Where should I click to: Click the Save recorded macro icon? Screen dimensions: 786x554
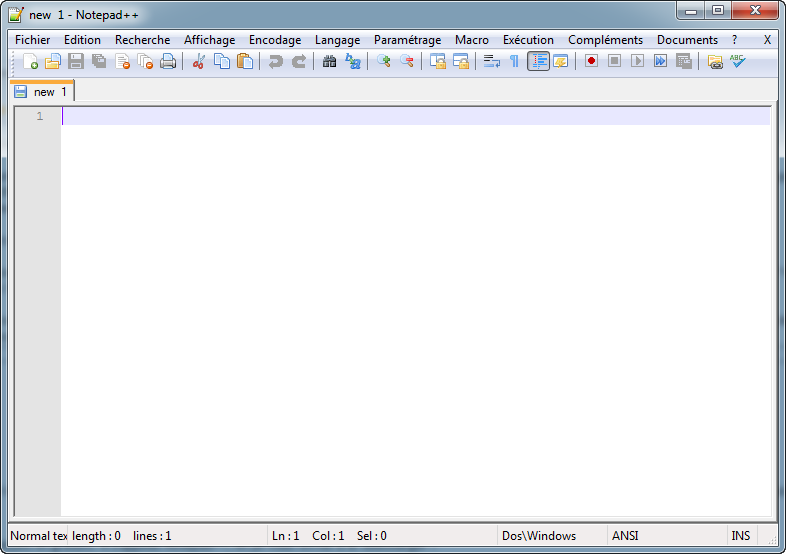pos(684,61)
